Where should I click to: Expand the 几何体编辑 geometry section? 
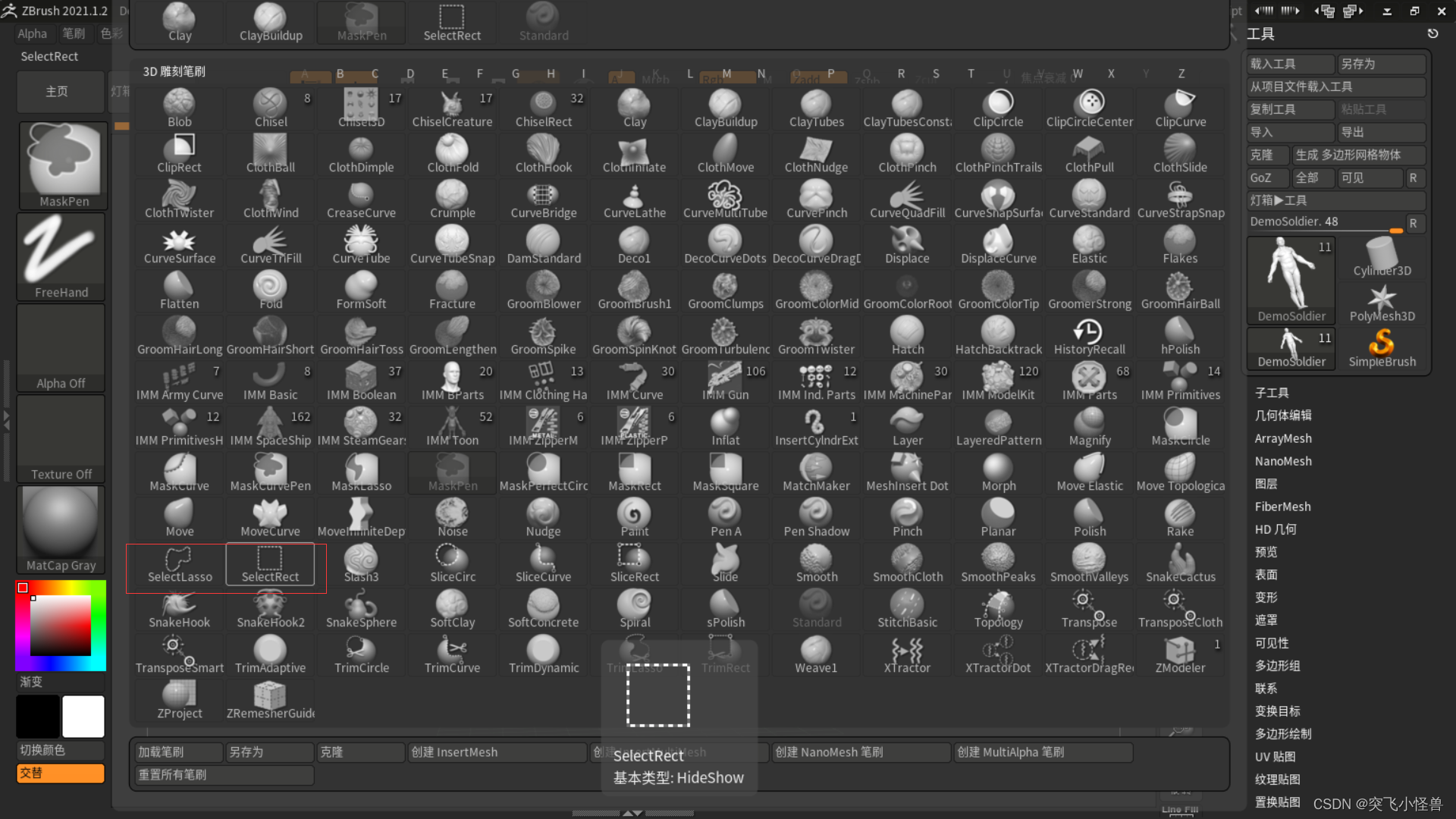[1283, 416]
